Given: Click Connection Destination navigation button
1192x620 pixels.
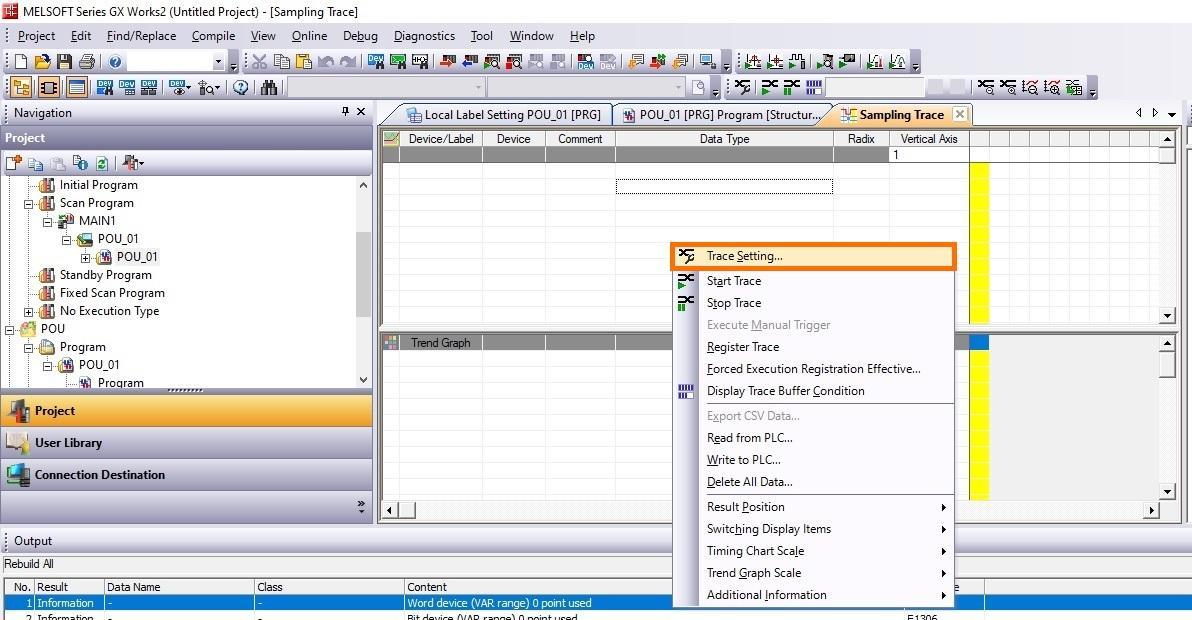Looking at the screenshot, I should 186,475.
